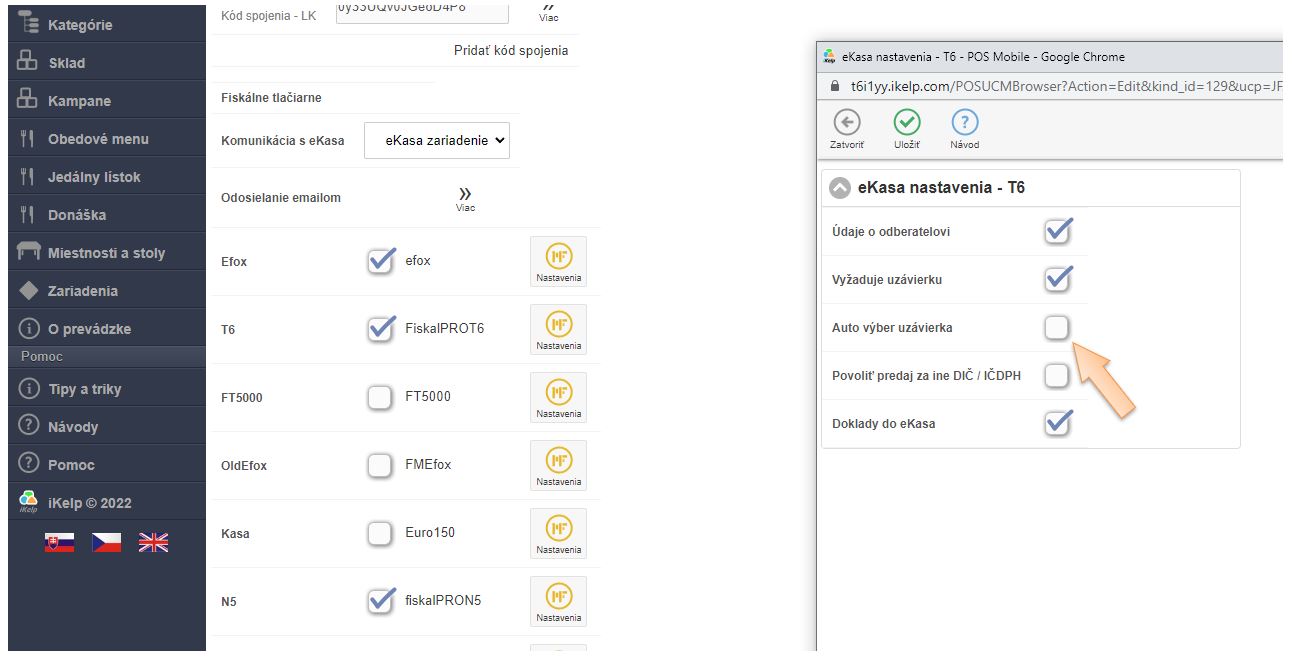Viewport: 1305px width, 657px height.
Task: Click the Zatvoriť back arrow icon
Action: tap(846, 123)
